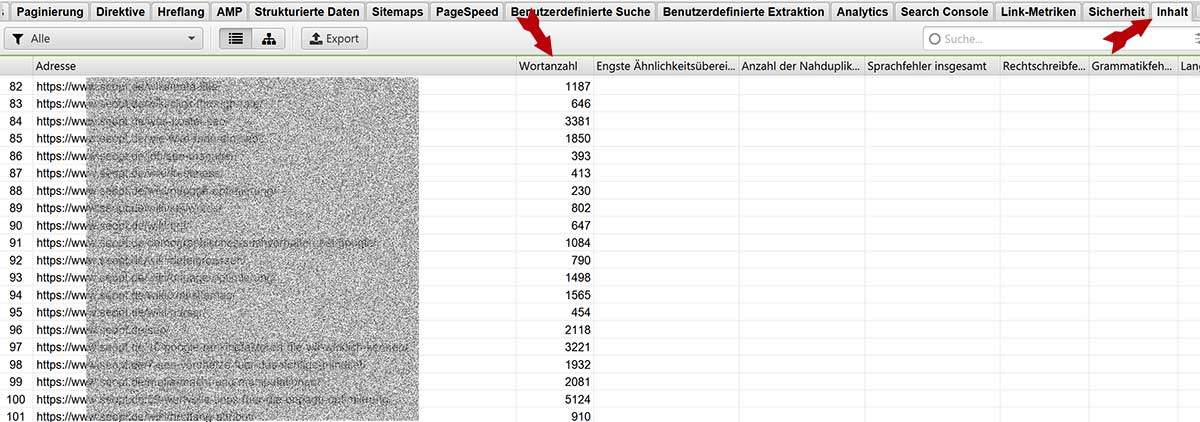Sort by Adresse column header
Image resolution: width=1200 pixels, height=422 pixels.
tap(274, 66)
